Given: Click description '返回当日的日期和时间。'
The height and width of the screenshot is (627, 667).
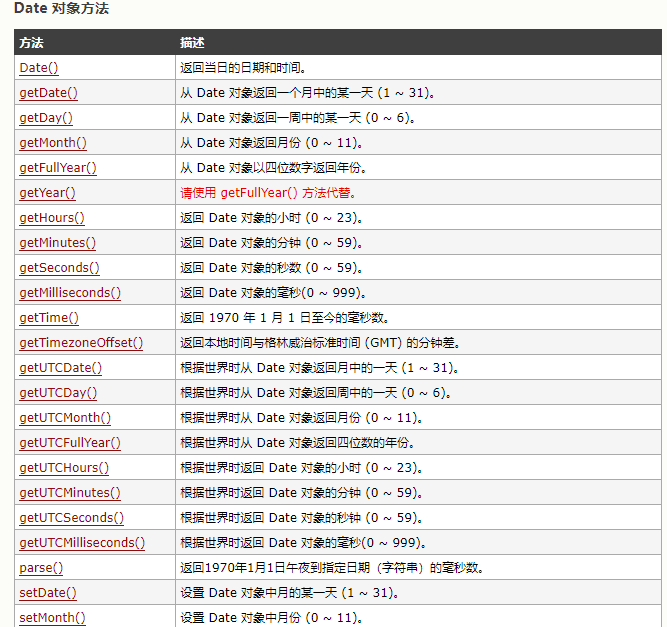Looking at the screenshot, I should tap(243, 68).
